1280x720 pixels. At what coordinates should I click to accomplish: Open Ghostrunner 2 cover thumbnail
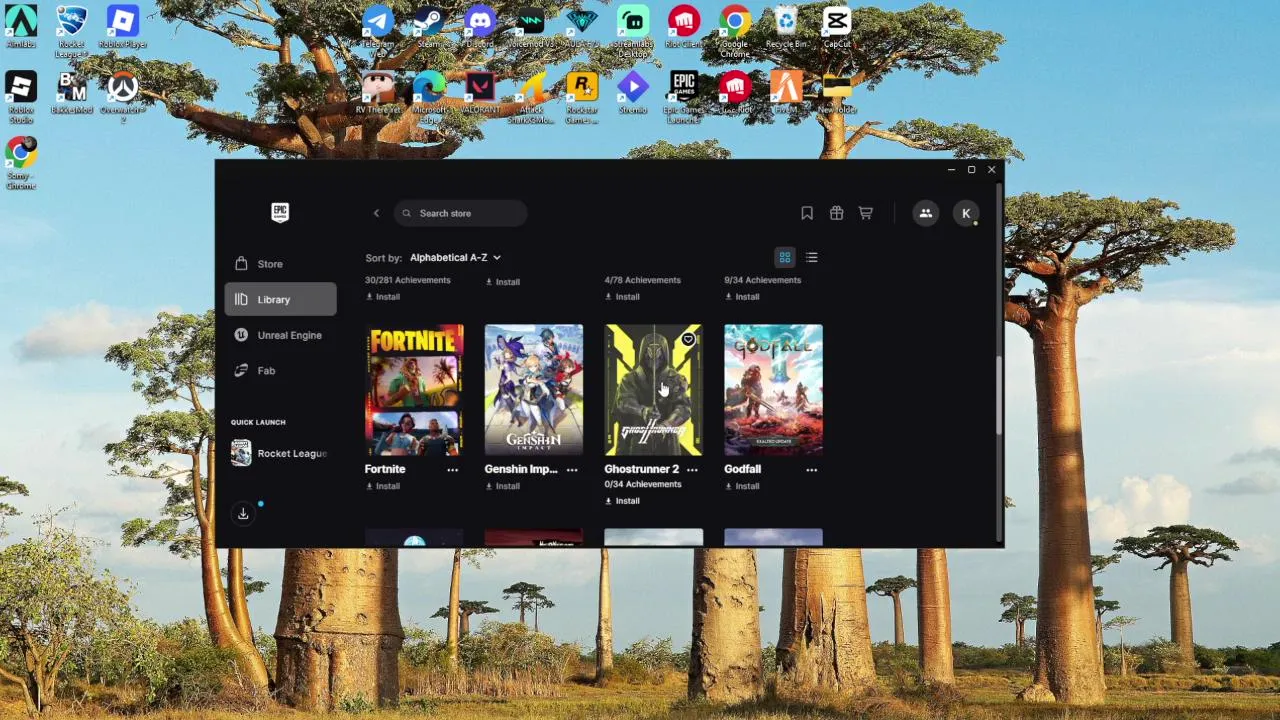tap(654, 390)
